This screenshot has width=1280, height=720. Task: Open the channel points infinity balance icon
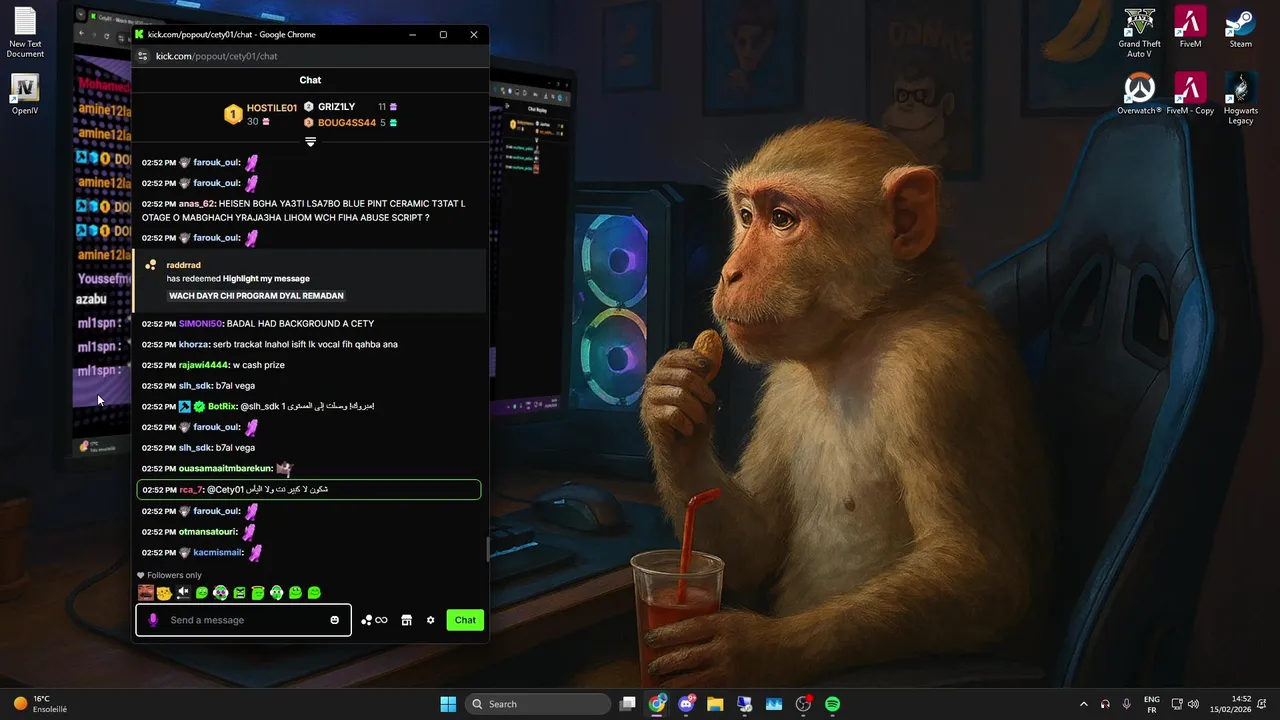374,620
